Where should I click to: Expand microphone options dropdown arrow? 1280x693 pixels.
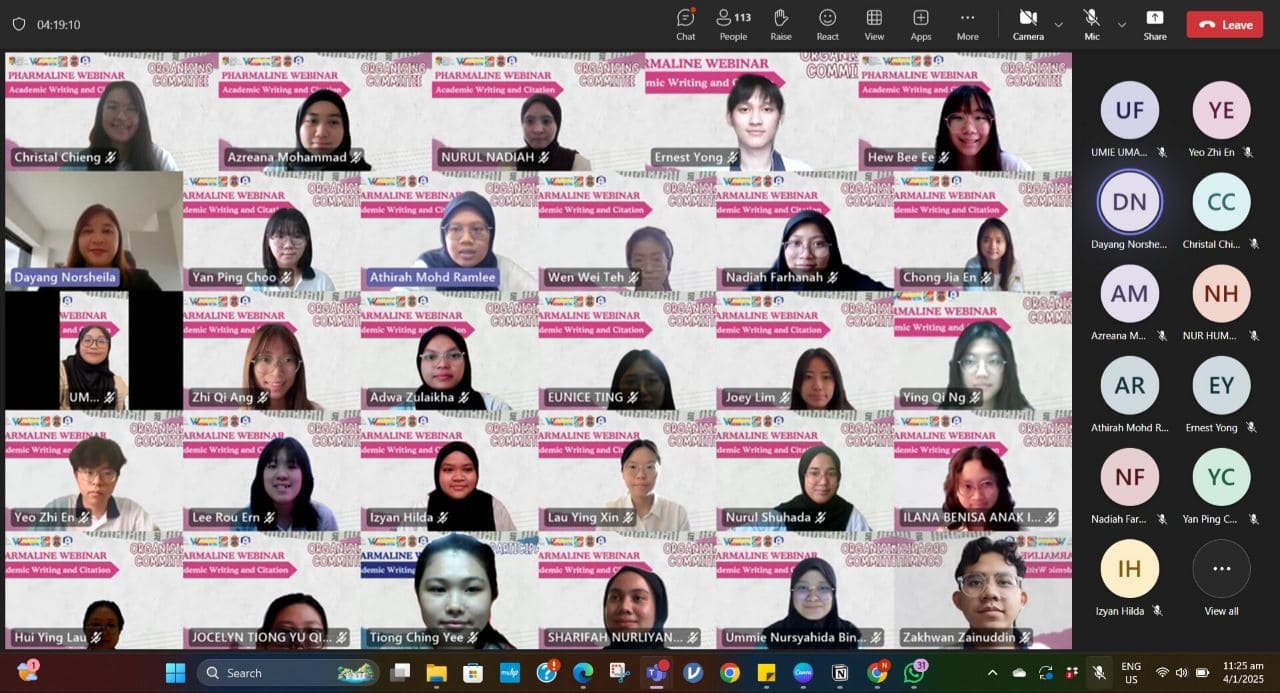click(1121, 24)
